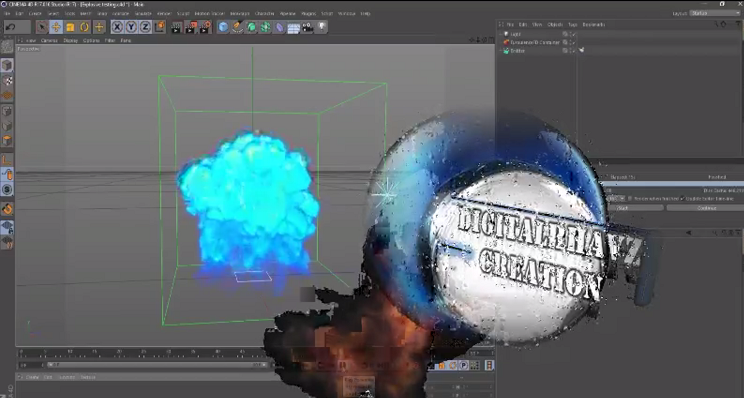Image resolution: width=744 pixels, height=398 pixels.
Task: Open the Window menu
Action: coord(346,14)
